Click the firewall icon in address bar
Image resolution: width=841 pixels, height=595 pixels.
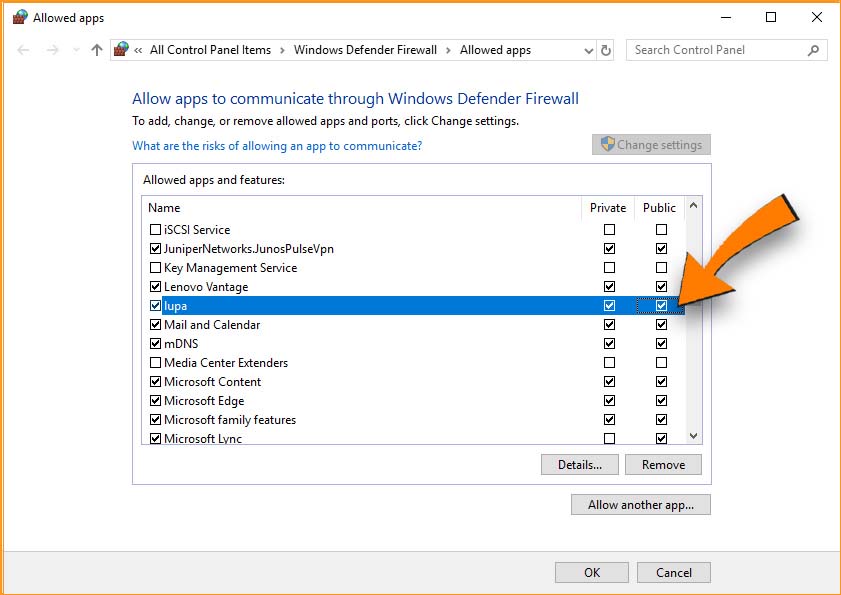(122, 50)
